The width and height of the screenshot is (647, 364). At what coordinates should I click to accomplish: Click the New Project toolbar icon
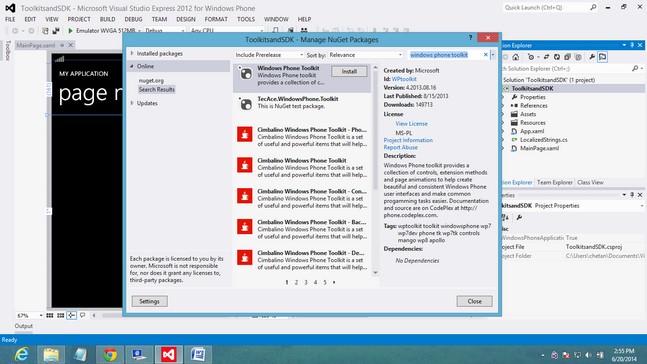pos(45,31)
